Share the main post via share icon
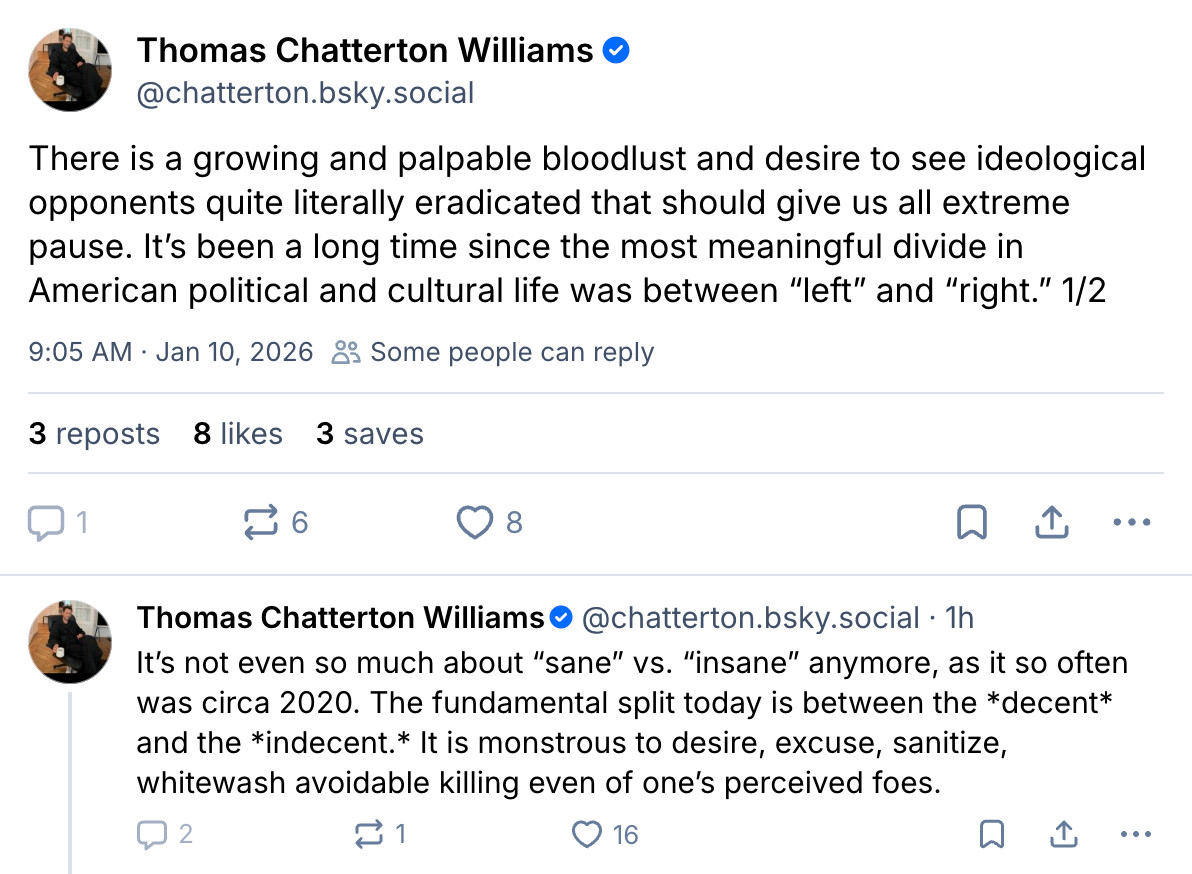Screen dimensions: 1192x874 click(1052, 522)
